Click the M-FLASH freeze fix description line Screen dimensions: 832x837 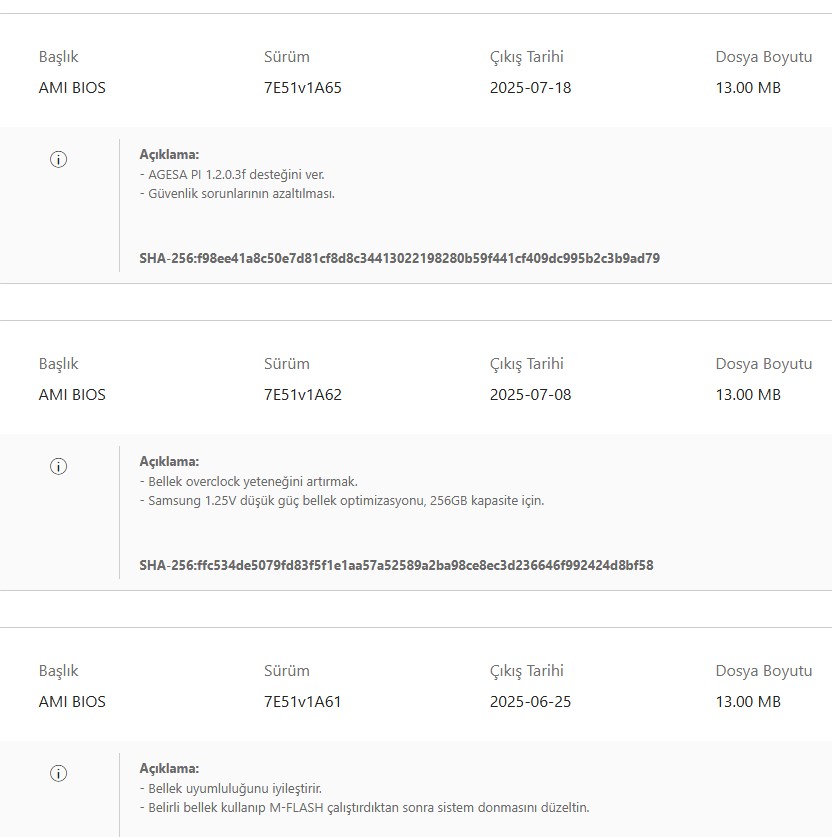[364, 807]
